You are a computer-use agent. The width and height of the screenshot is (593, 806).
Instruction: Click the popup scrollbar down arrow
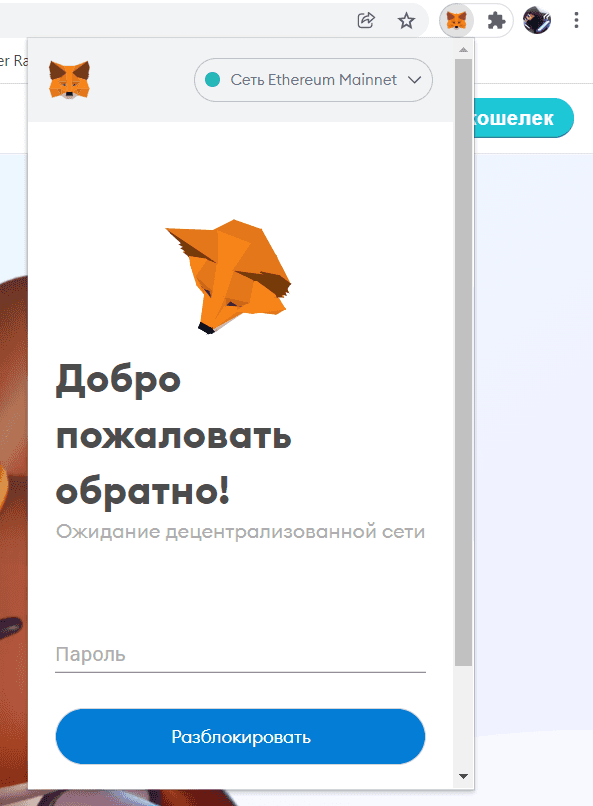tap(463, 776)
